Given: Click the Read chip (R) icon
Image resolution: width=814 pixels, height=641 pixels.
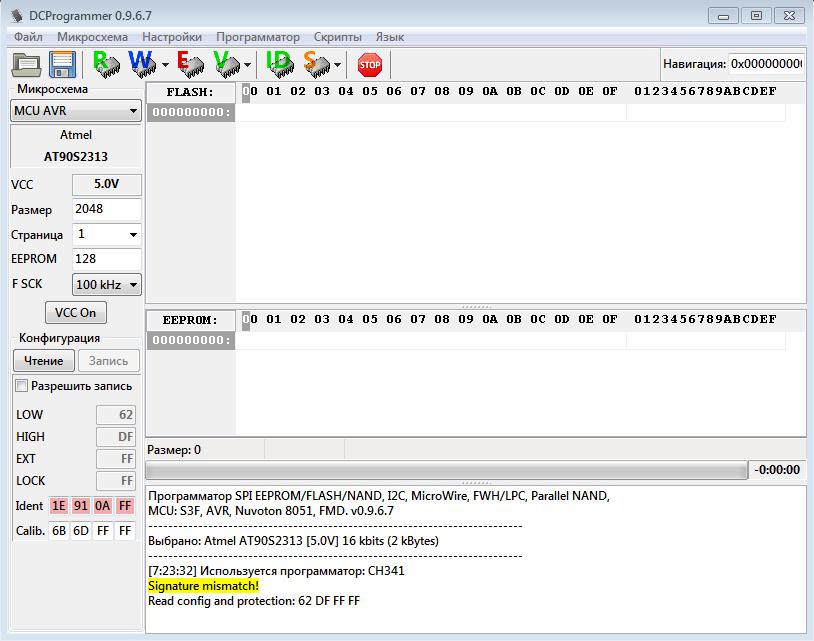Looking at the screenshot, I should pos(105,64).
